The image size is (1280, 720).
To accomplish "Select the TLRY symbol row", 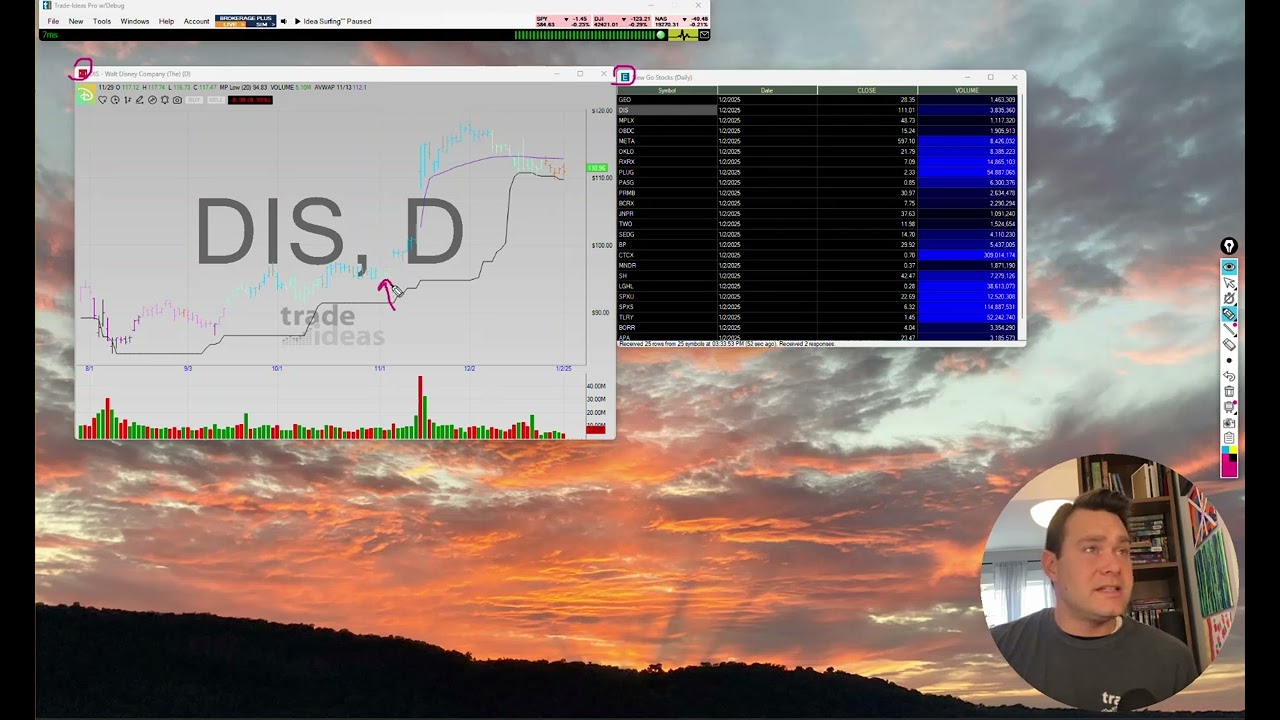I will click(x=817, y=317).
